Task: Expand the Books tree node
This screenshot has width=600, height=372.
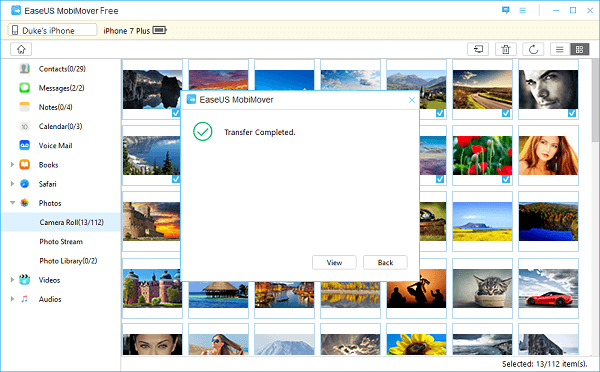Action: tap(12, 165)
